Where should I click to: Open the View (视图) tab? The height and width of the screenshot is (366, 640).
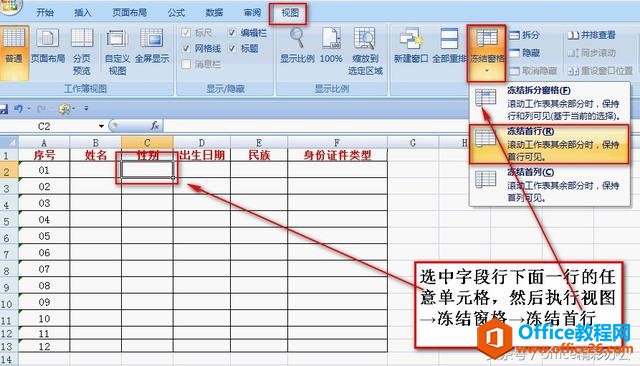coord(290,13)
